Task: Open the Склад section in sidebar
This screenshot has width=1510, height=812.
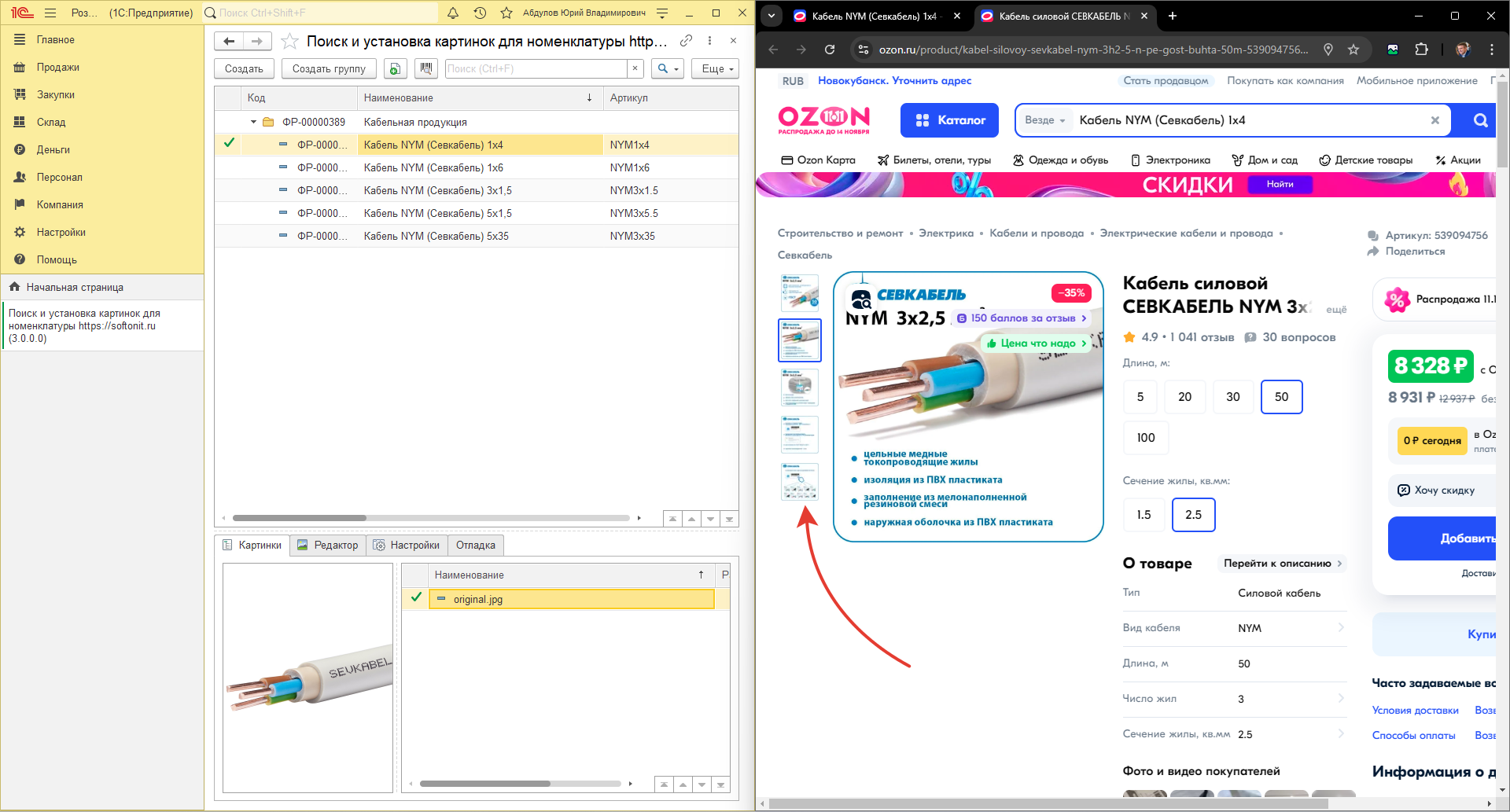Action: click(x=51, y=122)
